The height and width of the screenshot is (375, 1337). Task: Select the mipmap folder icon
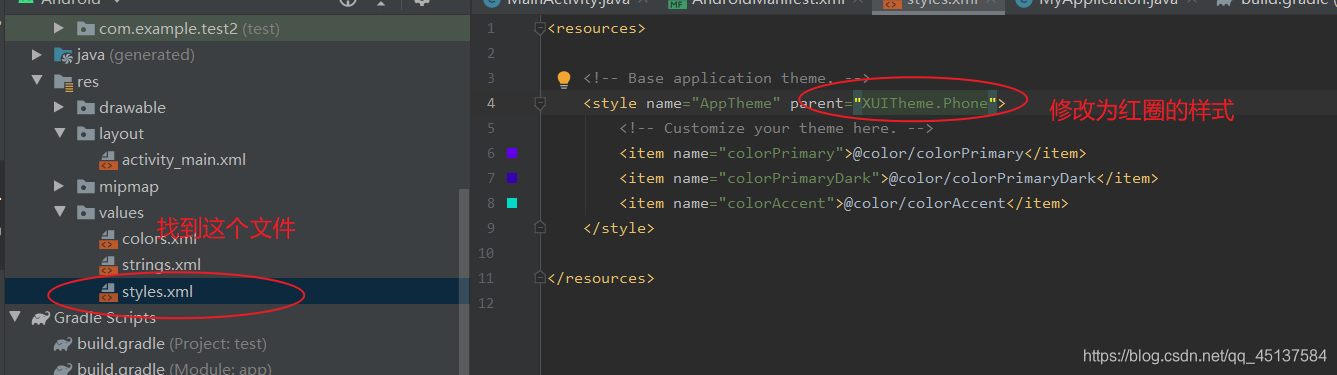[85, 186]
